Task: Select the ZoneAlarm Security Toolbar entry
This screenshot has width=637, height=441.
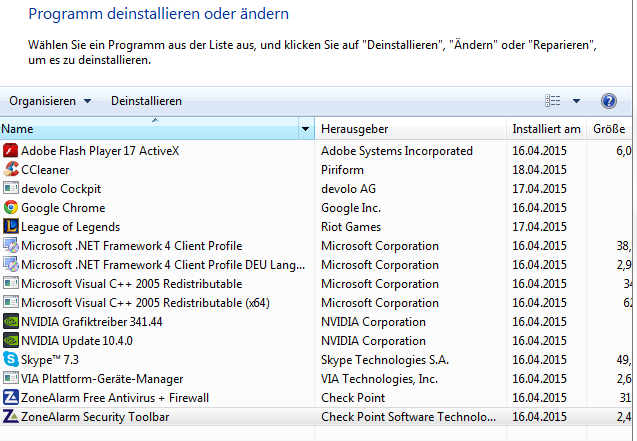Action: (x=96, y=417)
